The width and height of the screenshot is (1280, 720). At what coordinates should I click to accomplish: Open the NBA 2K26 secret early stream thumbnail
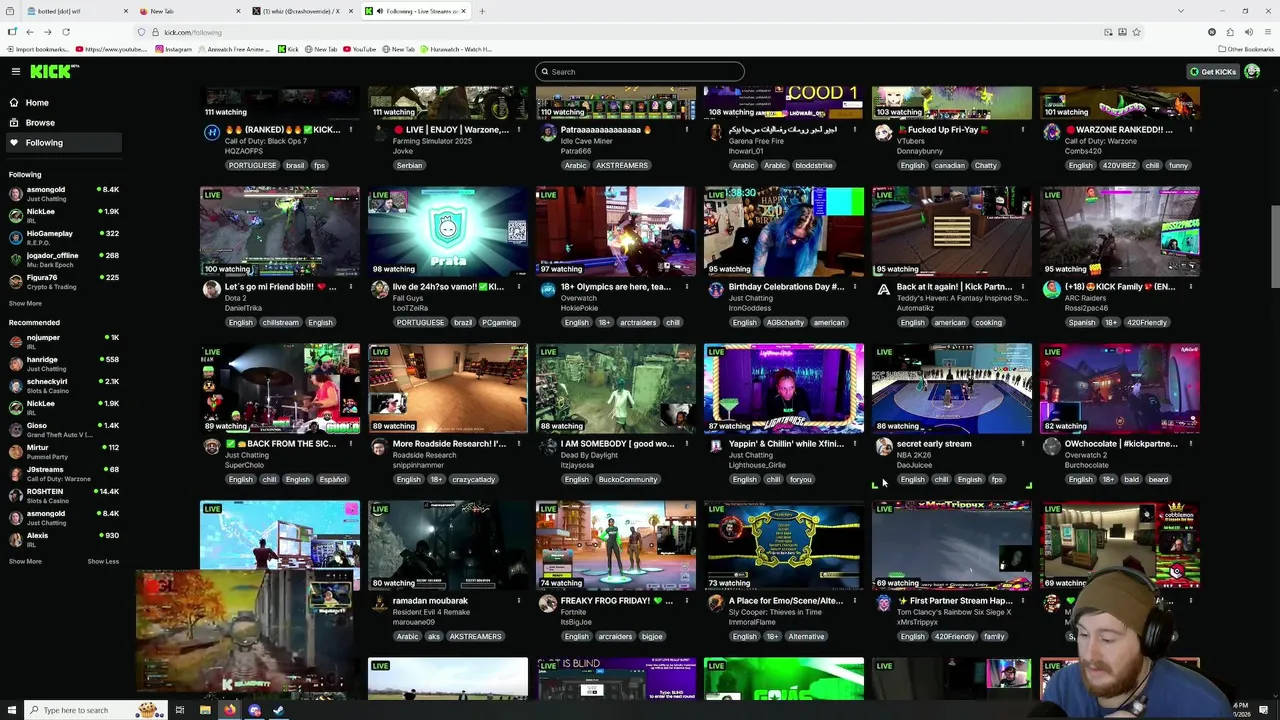[x=952, y=388]
